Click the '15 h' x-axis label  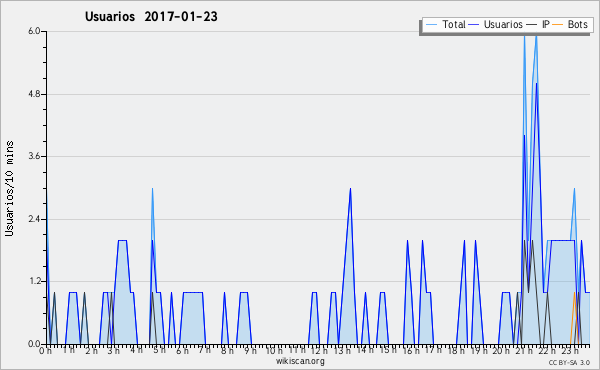pos(388,350)
